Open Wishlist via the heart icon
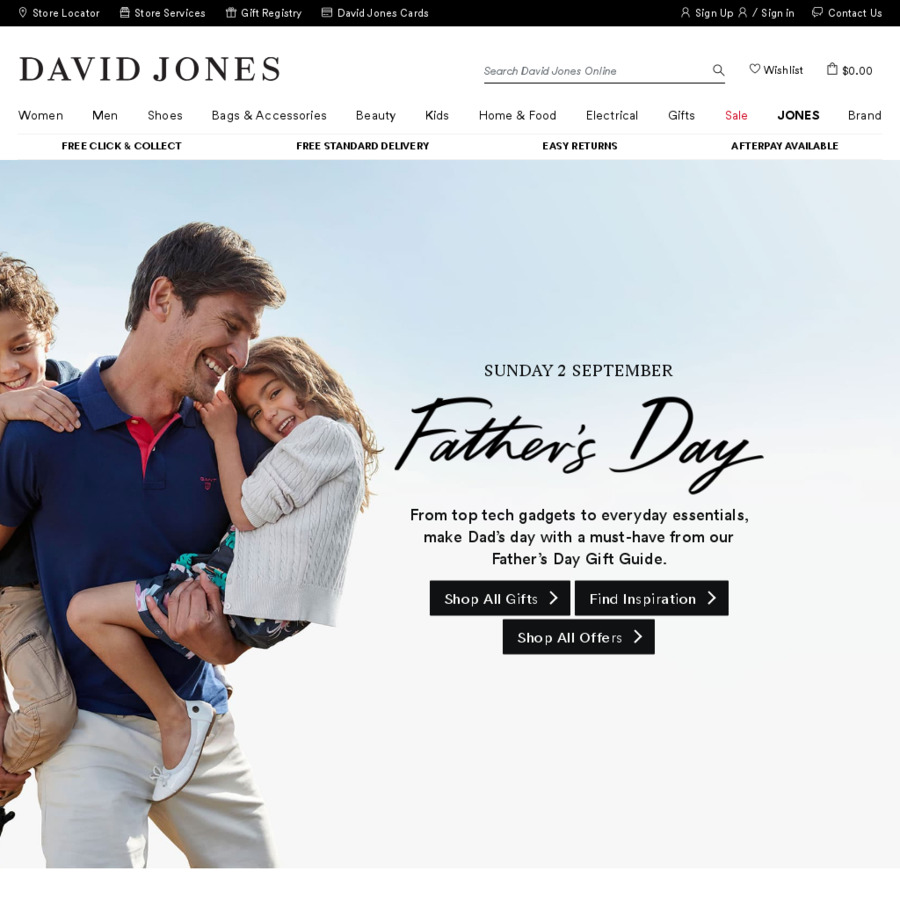900x900 pixels. tap(755, 69)
